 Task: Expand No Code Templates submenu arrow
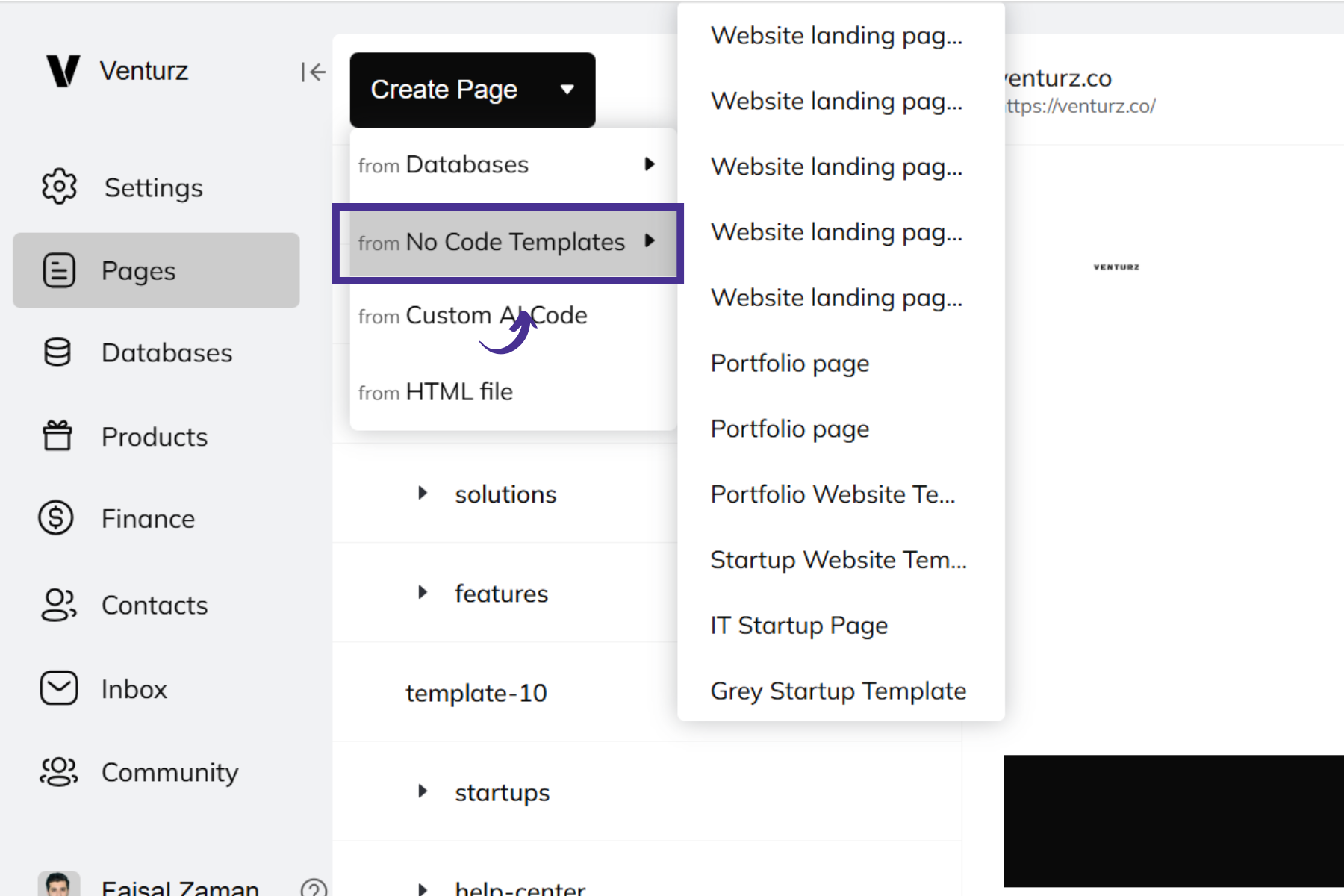point(650,240)
